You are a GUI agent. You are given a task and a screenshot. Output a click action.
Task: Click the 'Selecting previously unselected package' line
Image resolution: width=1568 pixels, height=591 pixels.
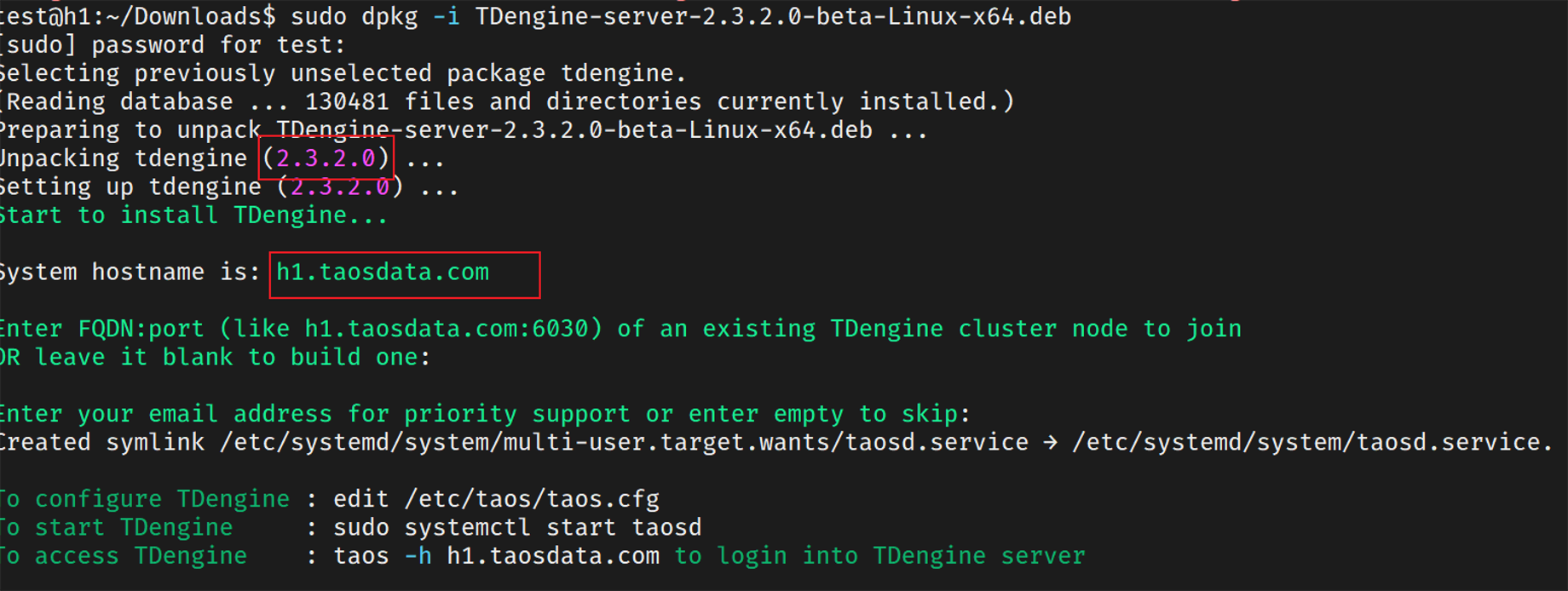point(343,73)
